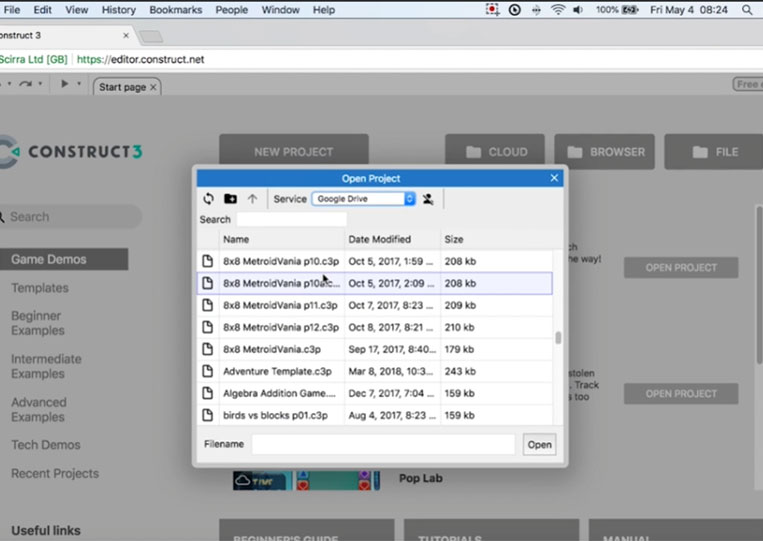
Task: Open Spotlight search in menu bar
Action: tap(747, 10)
